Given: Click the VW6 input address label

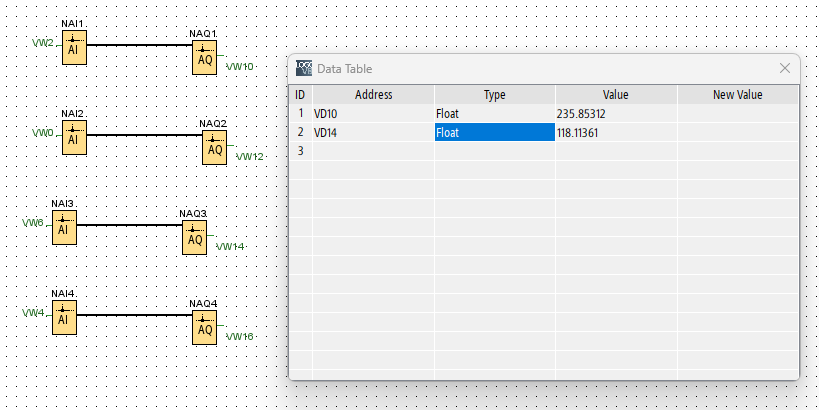Looking at the screenshot, I should point(33,223).
